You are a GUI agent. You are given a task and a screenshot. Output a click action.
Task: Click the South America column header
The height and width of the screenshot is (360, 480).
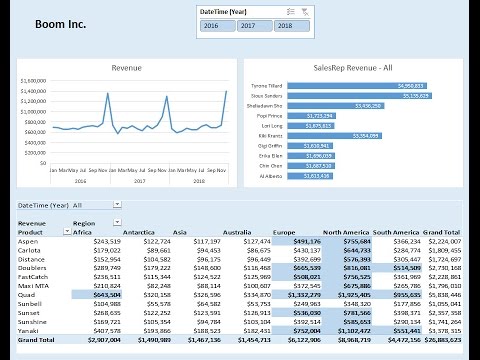point(396,232)
